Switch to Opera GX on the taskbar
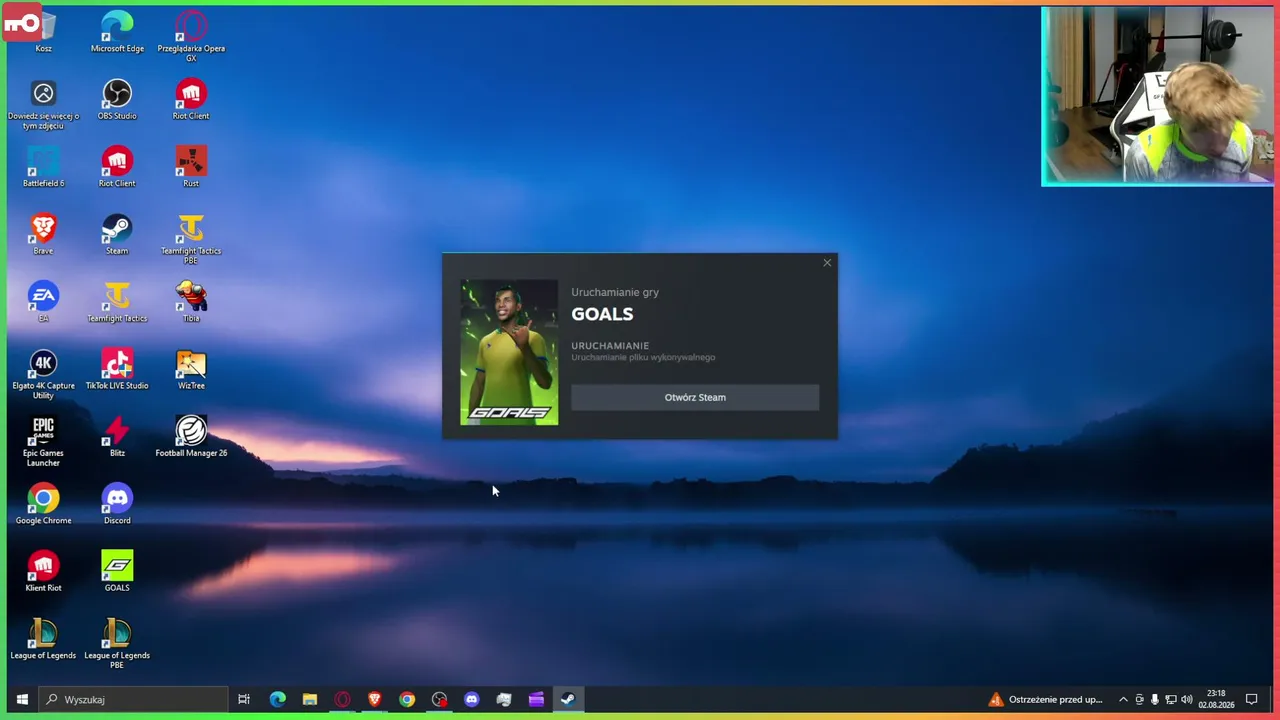 pyautogui.click(x=342, y=699)
